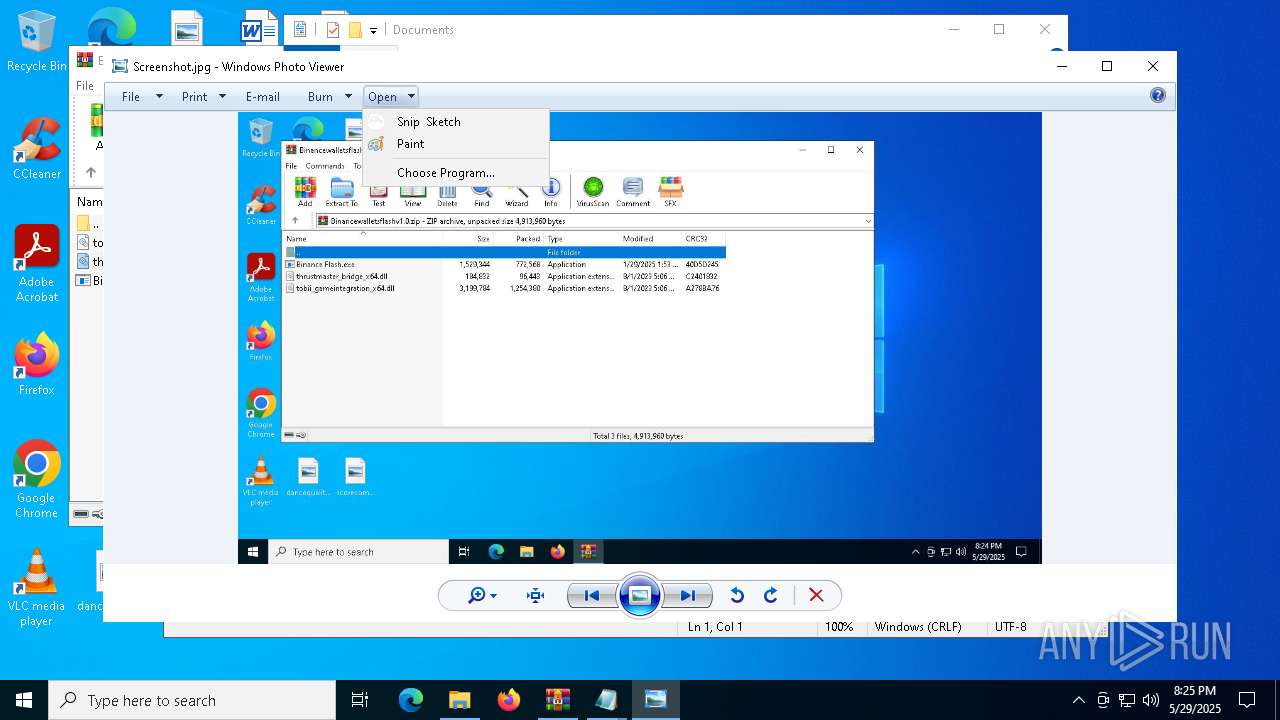
Task: Expand the Print dropdown arrow
Action: [222, 97]
